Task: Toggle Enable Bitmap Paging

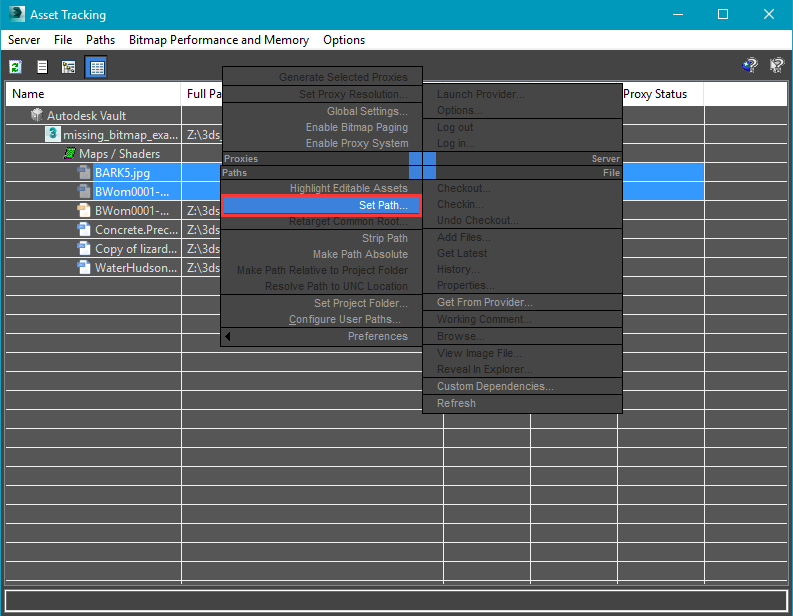Action: (x=357, y=127)
